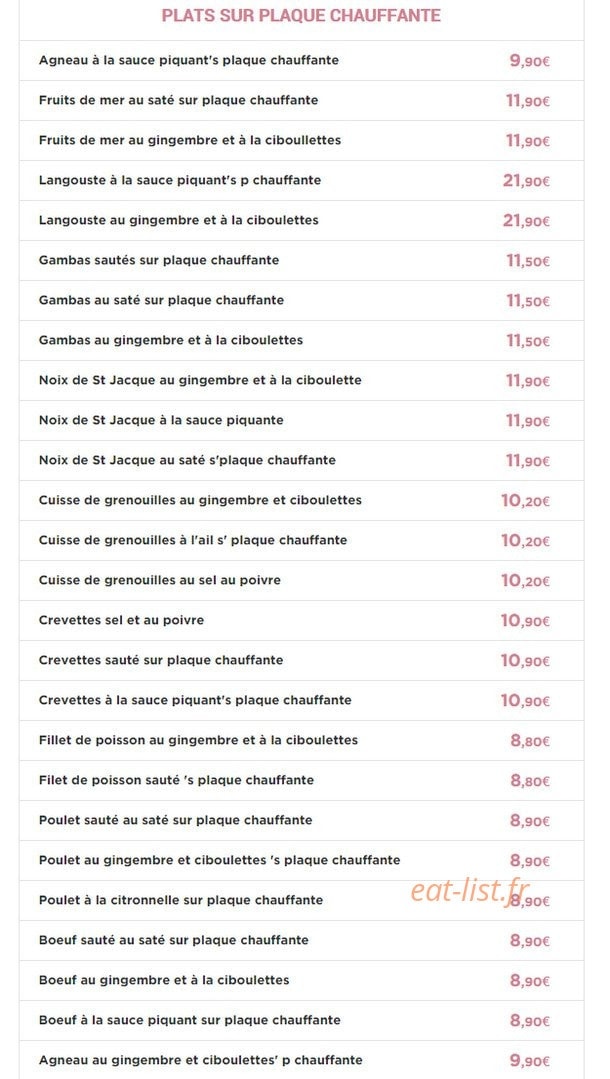Choose Fruits de mer au saté dish
Image resolution: width=610 pixels, height=1079 pixels.
[x=301, y=100]
